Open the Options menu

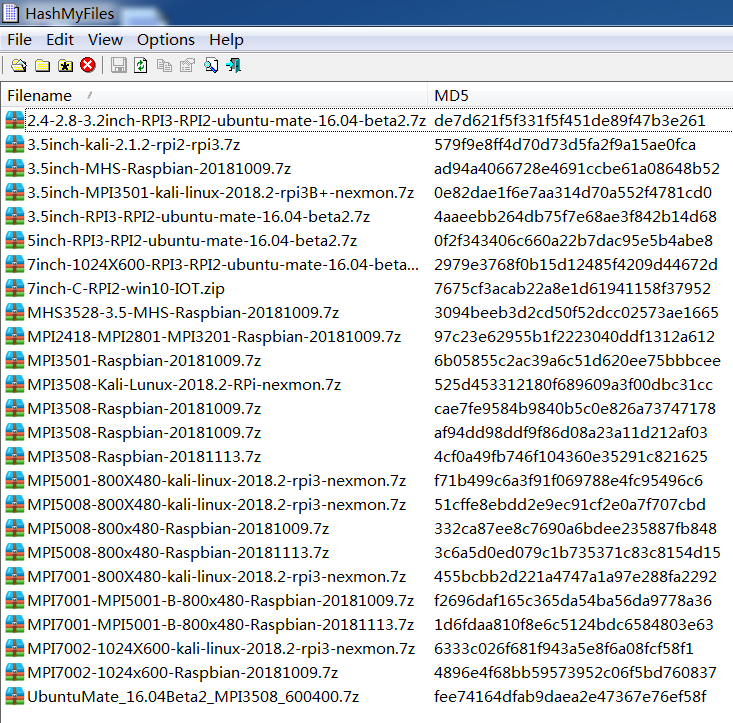(x=166, y=40)
